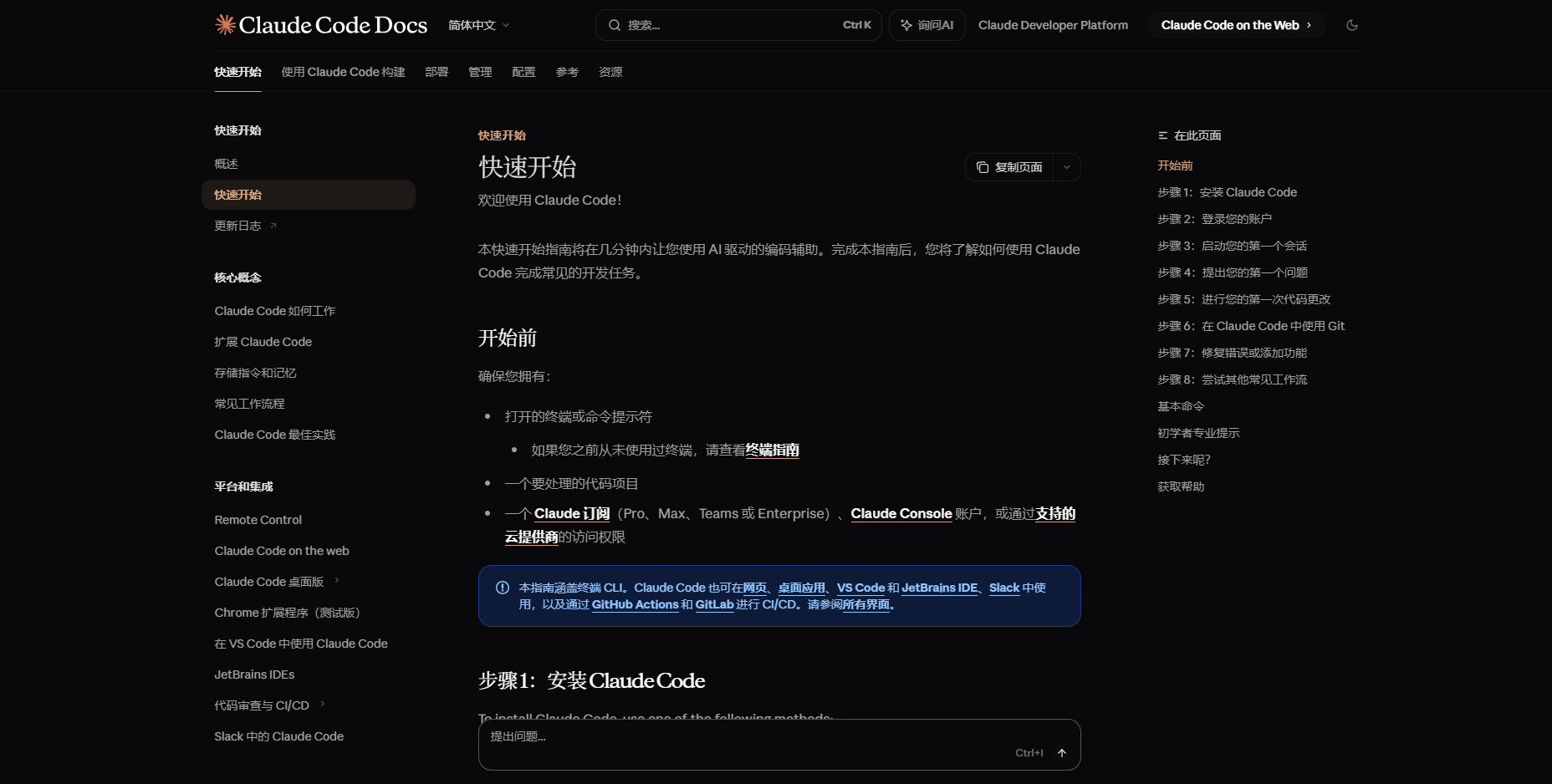Open the JetBrains IDE link in callout
This screenshot has height=784, width=1552.
pyautogui.click(x=939, y=588)
